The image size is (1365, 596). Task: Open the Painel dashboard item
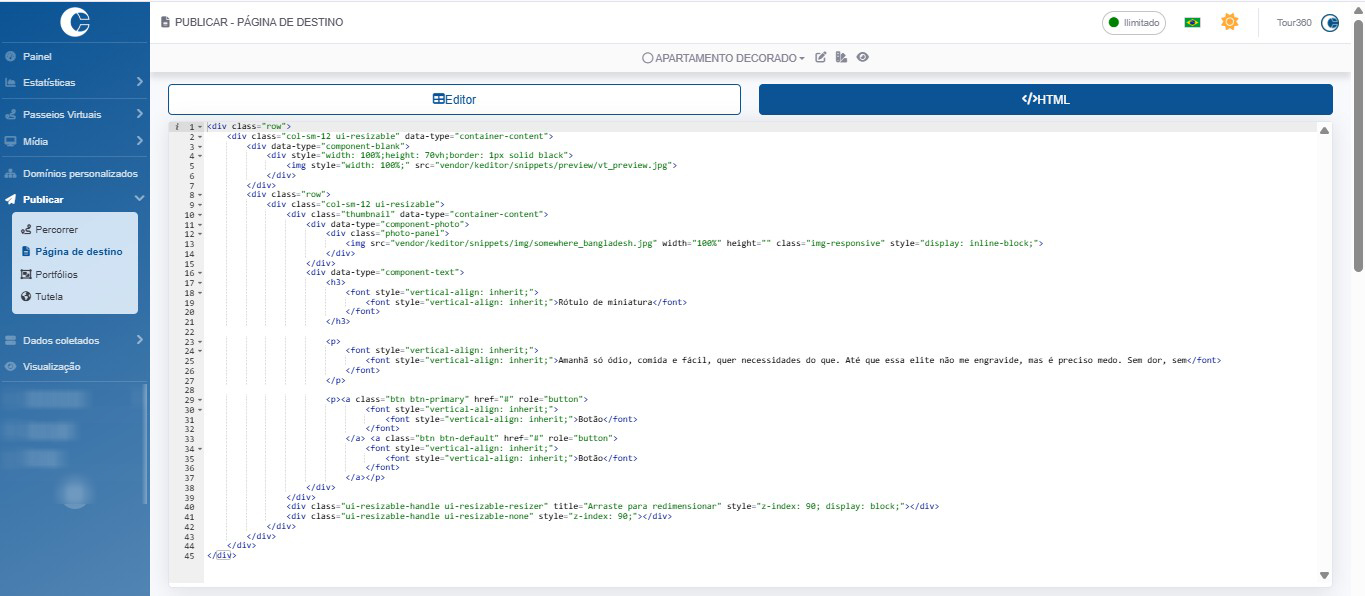pyautogui.click(x=37, y=57)
